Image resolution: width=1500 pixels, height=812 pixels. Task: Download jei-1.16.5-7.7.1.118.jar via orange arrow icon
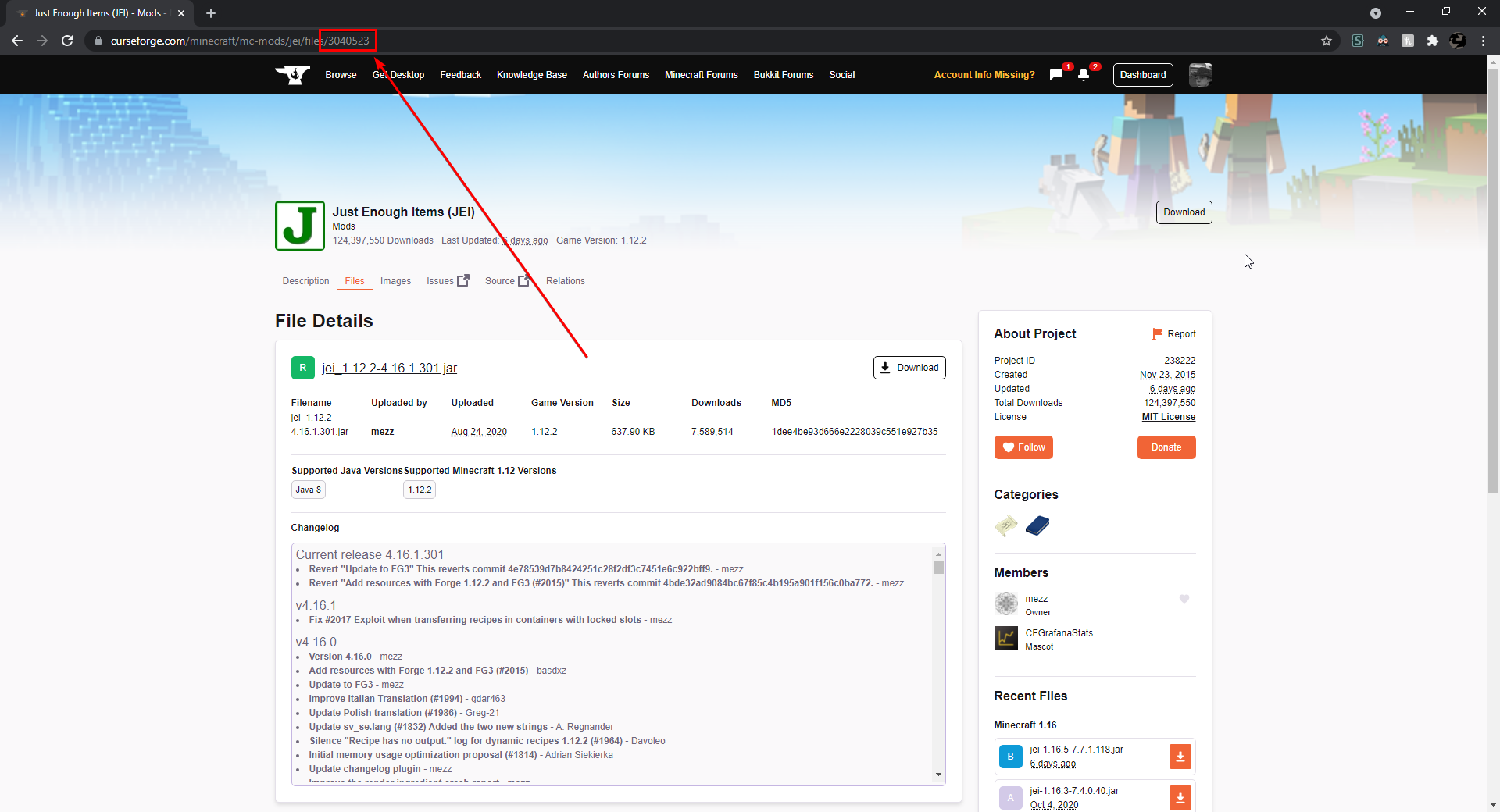click(x=1180, y=757)
